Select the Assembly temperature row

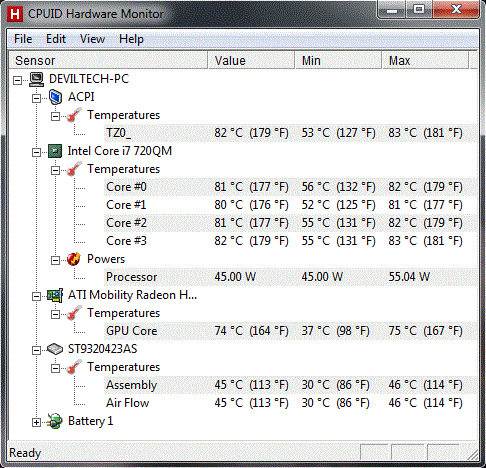click(x=290, y=385)
